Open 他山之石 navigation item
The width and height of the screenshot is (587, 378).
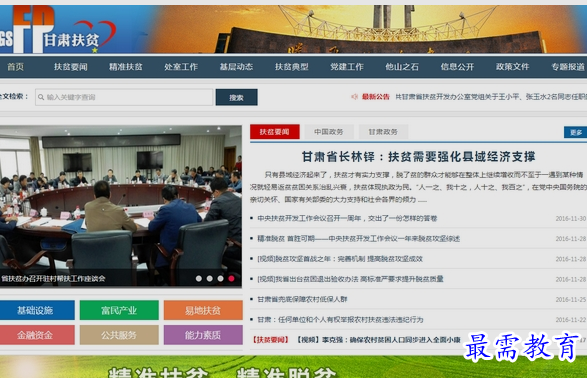[x=402, y=67]
